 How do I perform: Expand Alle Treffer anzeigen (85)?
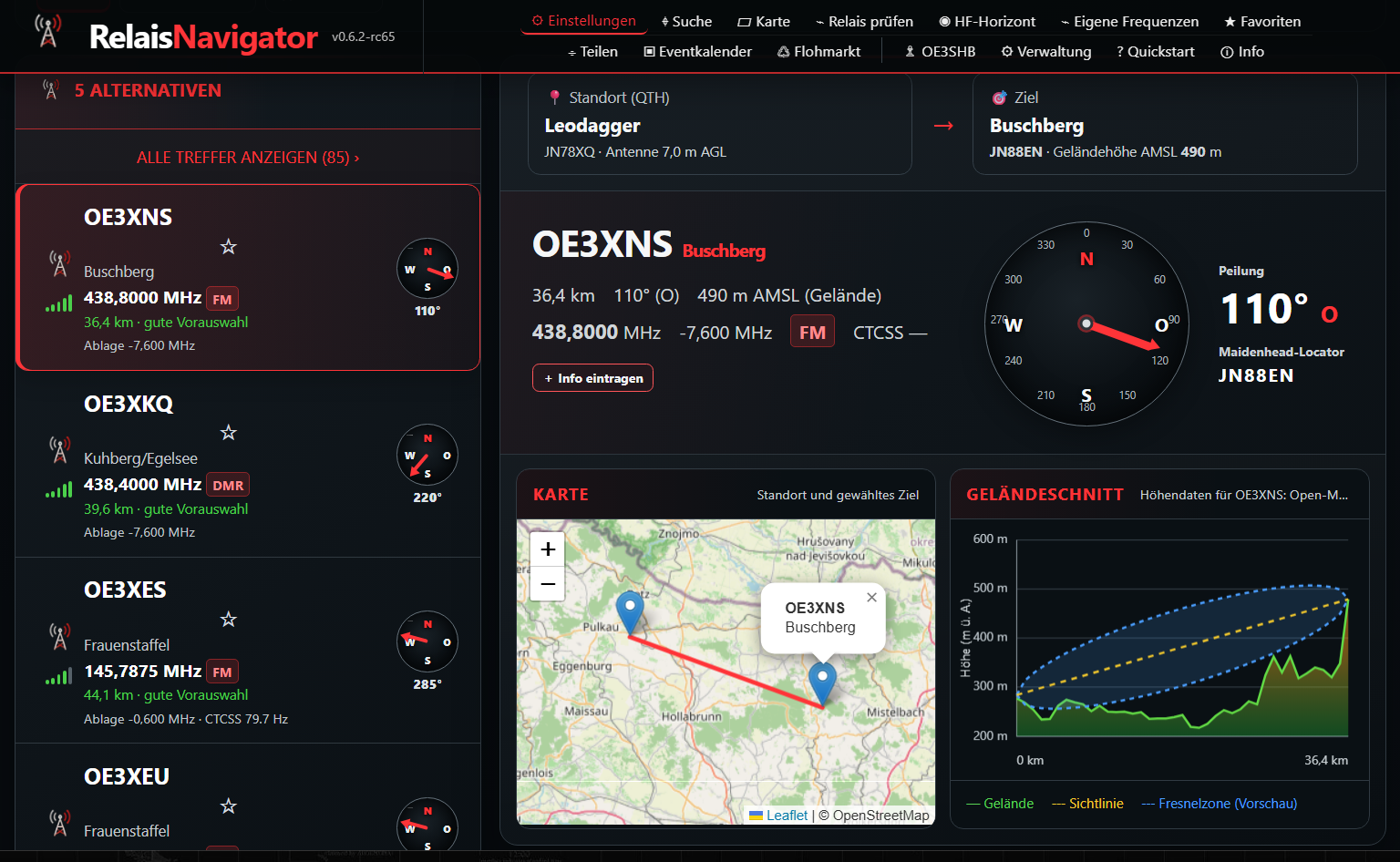[248, 158]
